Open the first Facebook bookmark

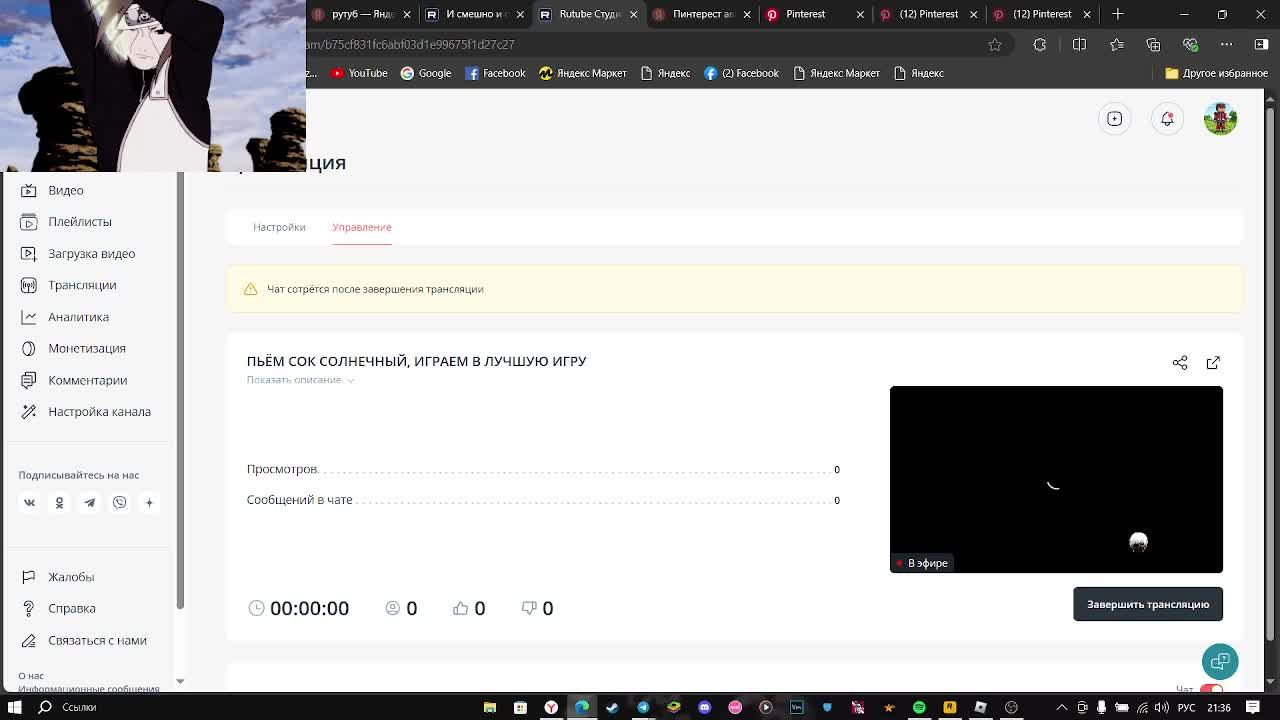coord(495,73)
